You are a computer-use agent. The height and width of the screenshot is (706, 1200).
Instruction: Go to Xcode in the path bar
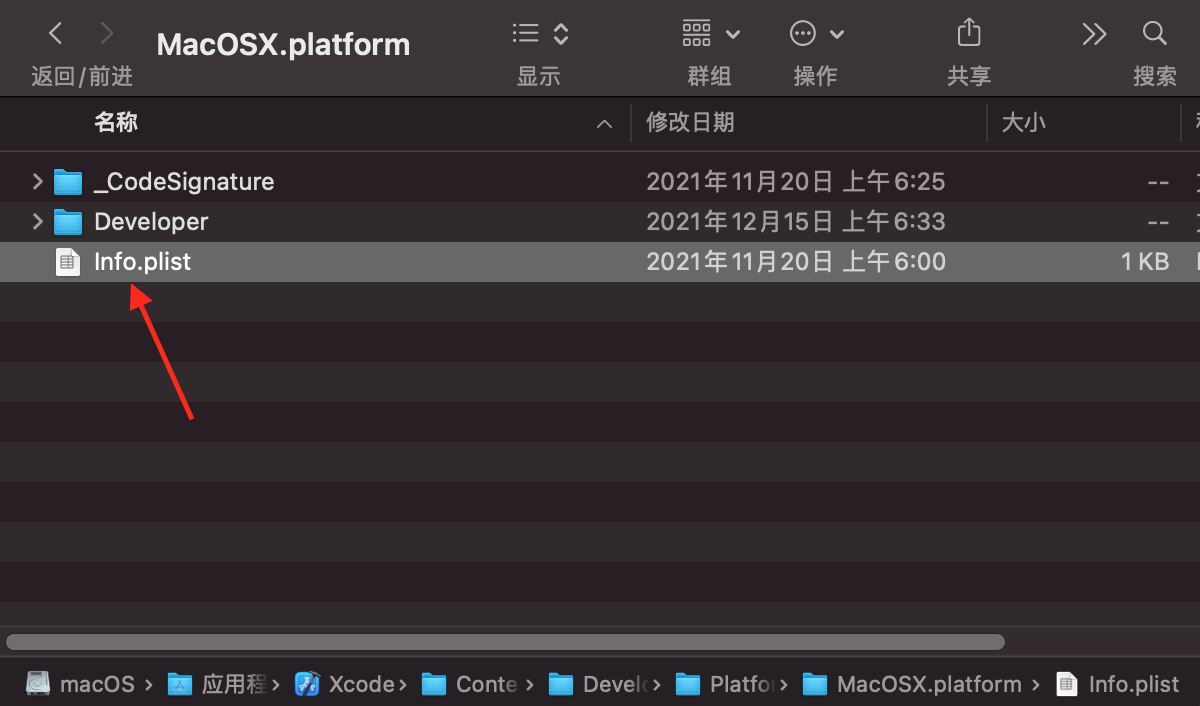[345, 684]
